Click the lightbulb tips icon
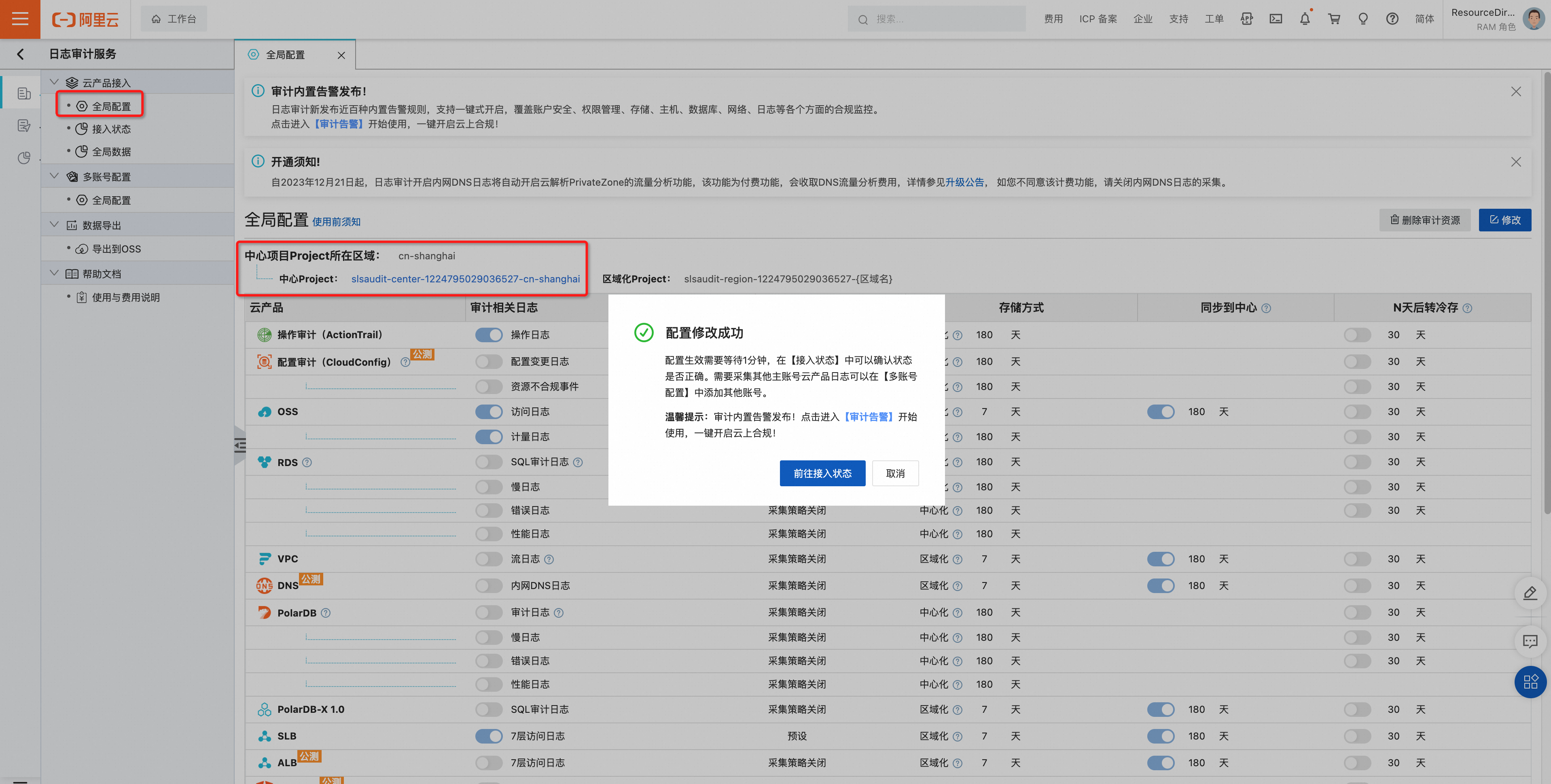This screenshot has width=1551, height=784. click(x=1363, y=19)
